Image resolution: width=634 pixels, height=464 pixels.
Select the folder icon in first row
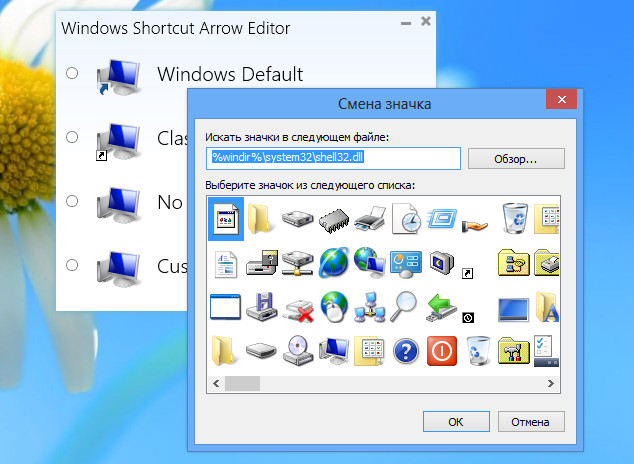click(260, 219)
